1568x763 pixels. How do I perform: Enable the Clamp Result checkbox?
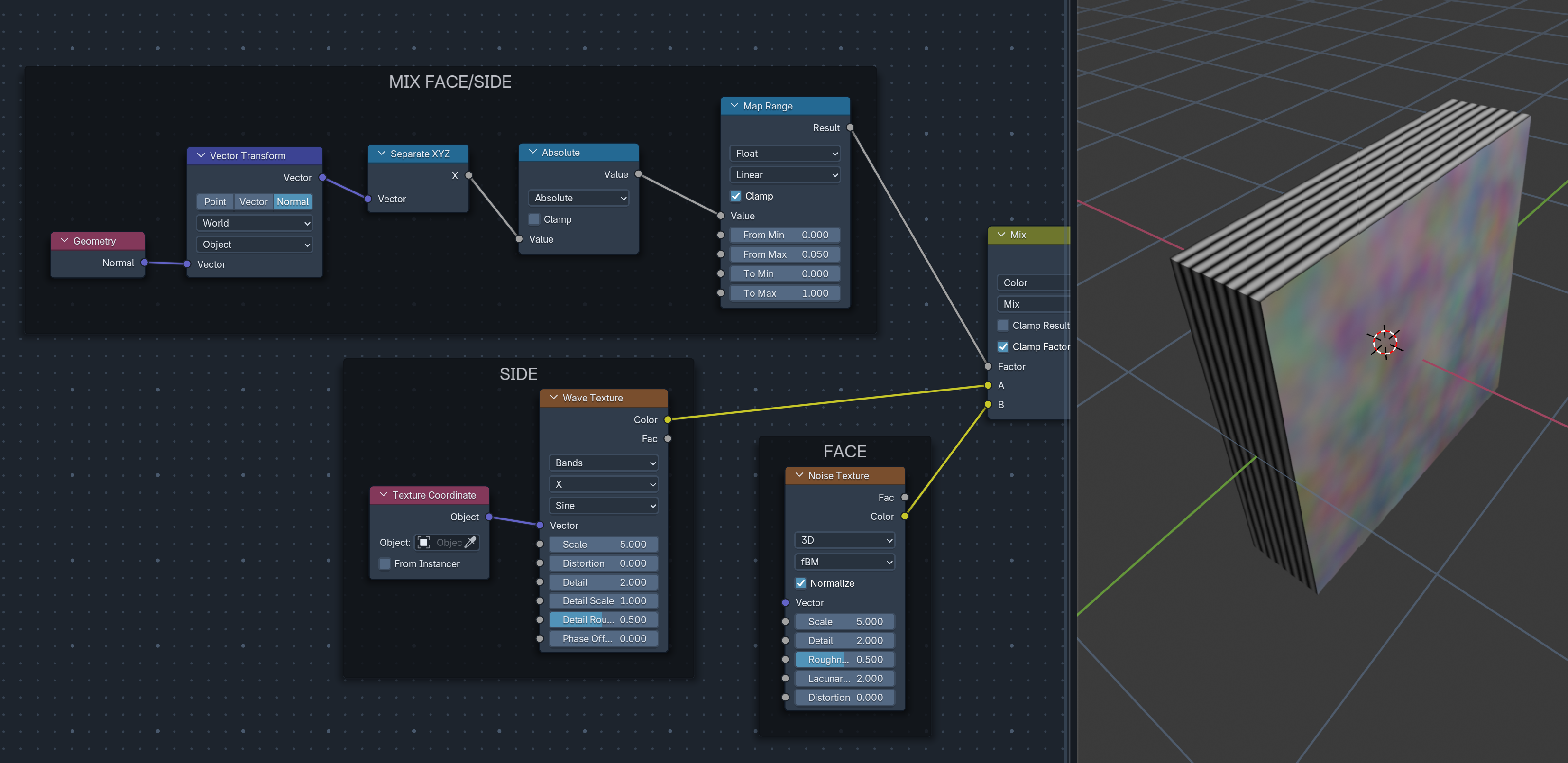click(1003, 326)
